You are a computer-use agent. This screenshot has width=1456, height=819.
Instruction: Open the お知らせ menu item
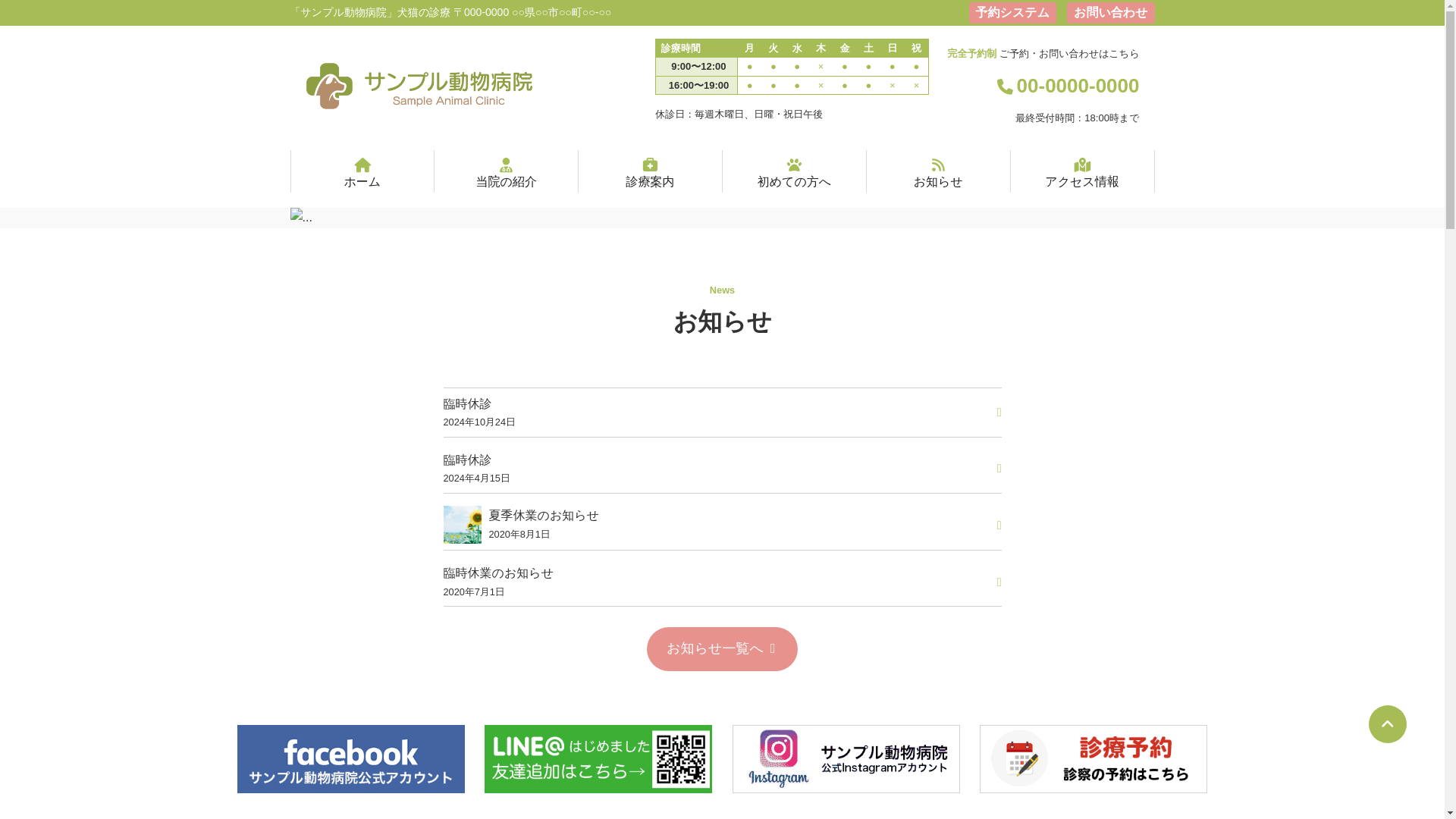[938, 171]
